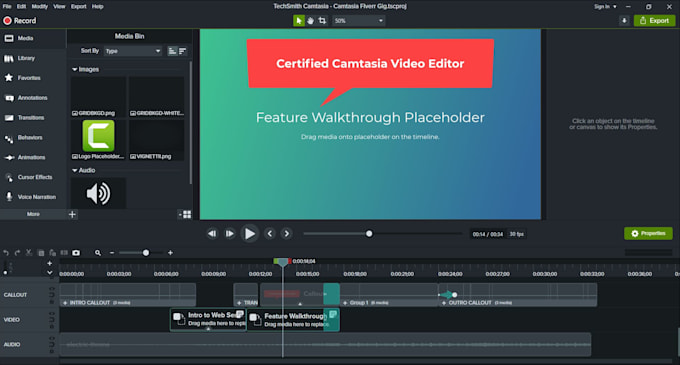Click the import media plus button

click(x=72, y=214)
